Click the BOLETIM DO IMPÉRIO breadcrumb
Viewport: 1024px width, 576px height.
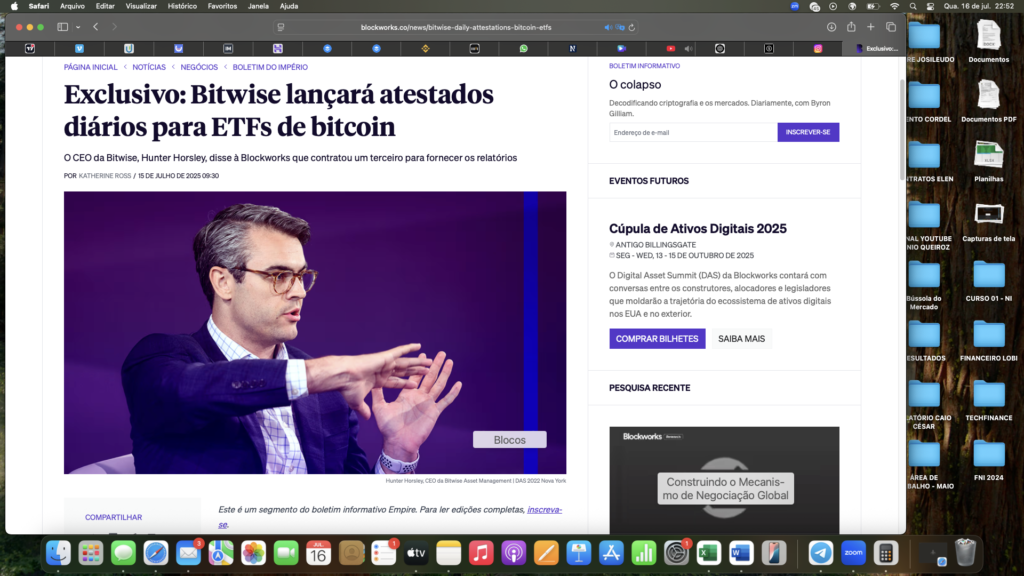pos(270,67)
